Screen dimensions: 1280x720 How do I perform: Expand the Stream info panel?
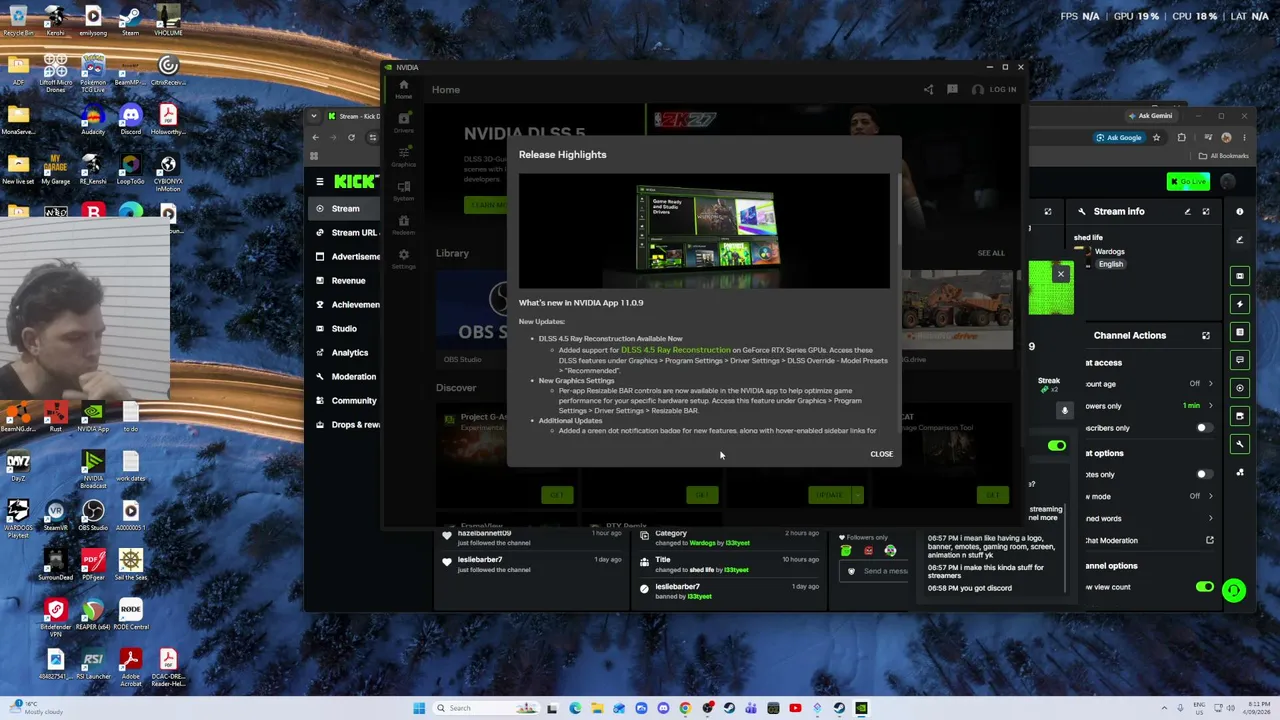pyautogui.click(x=1206, y=211)
